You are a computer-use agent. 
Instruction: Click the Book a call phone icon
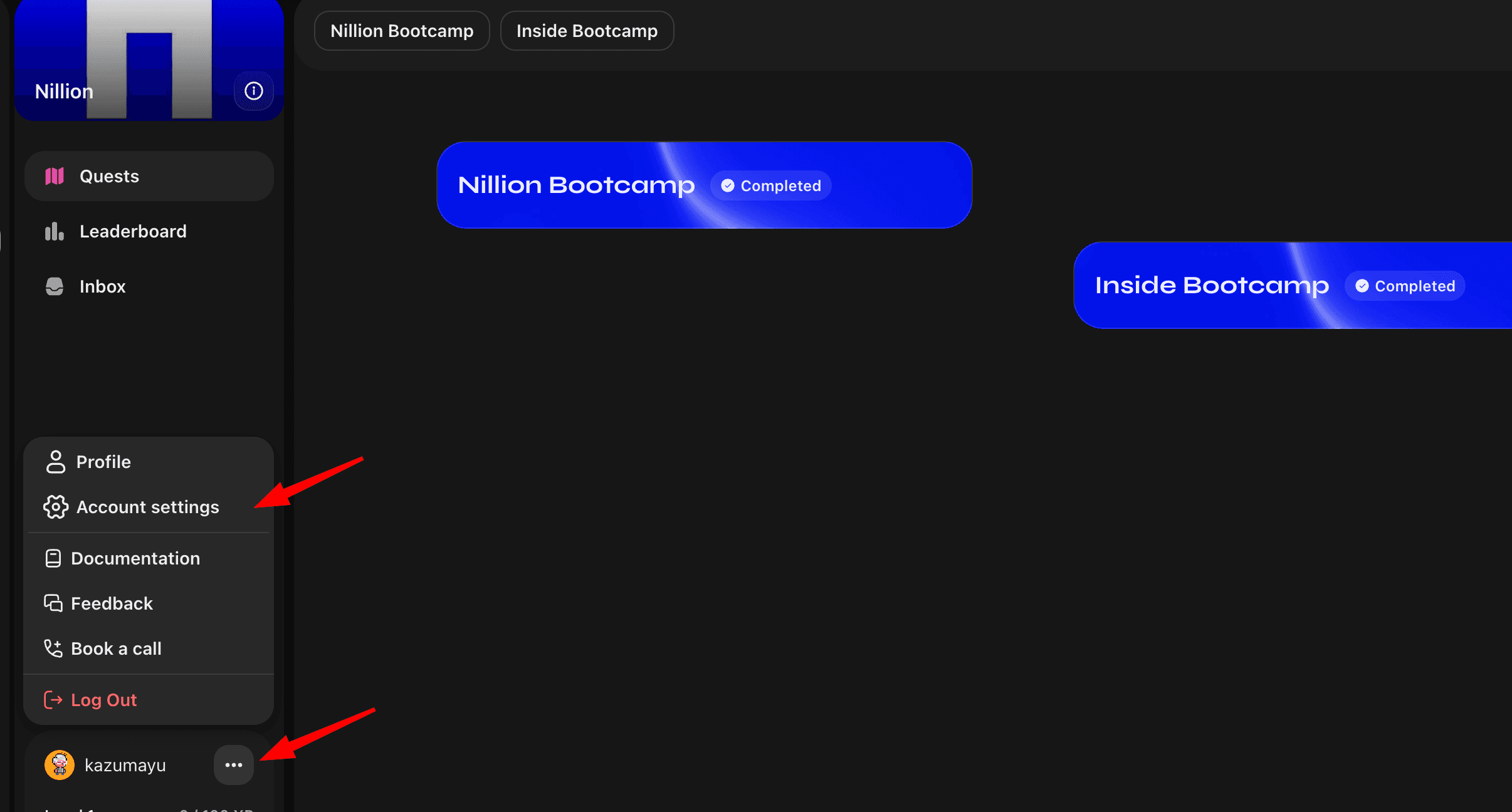[x=53, y=648]
